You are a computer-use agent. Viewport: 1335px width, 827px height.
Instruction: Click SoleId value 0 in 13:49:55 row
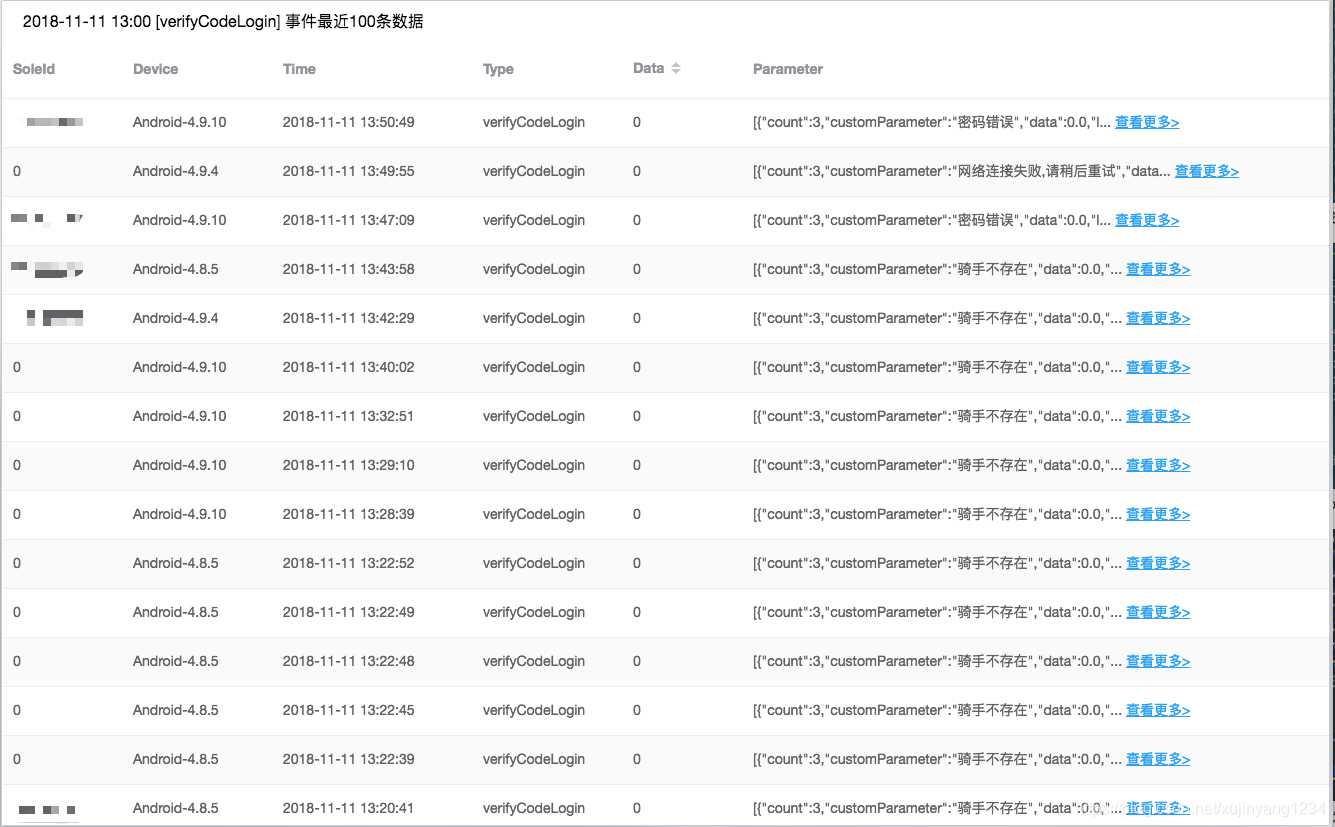17,171
